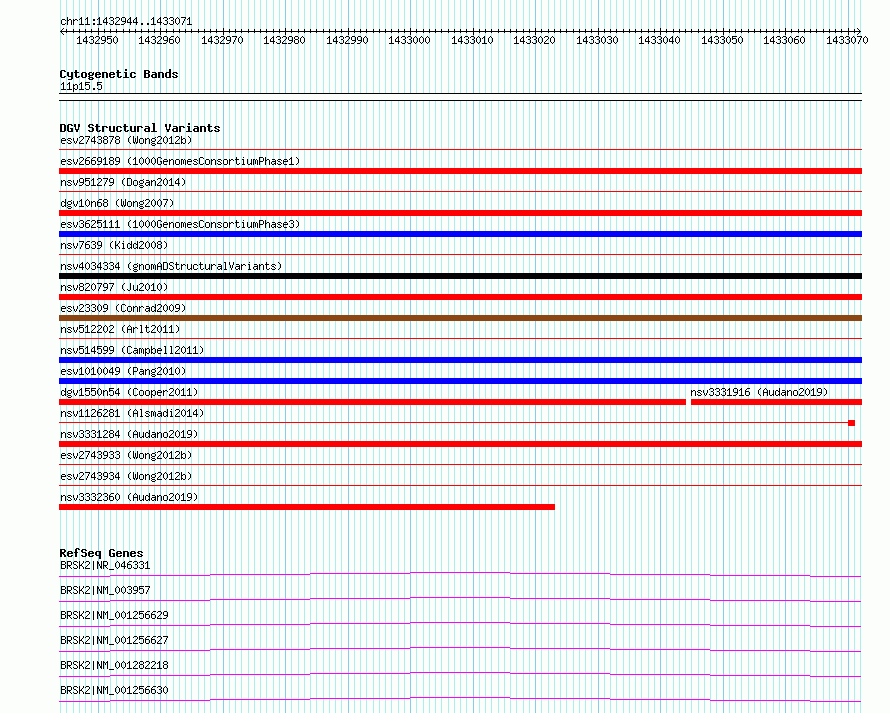Click the blue bar under esv1010049

460,381
